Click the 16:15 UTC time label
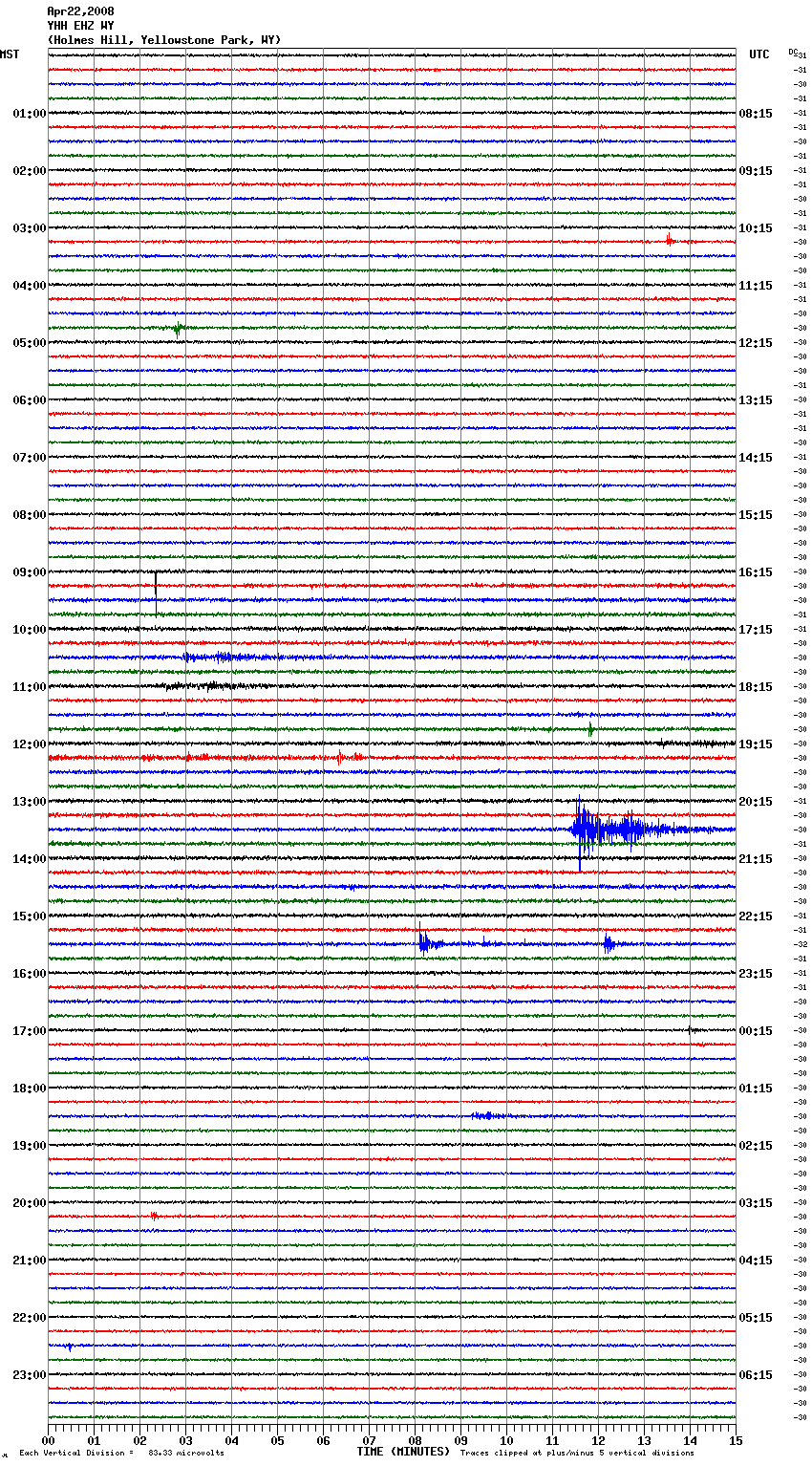Image resolution: width=812 pixels, height=1466 pixels. [756, 572]
